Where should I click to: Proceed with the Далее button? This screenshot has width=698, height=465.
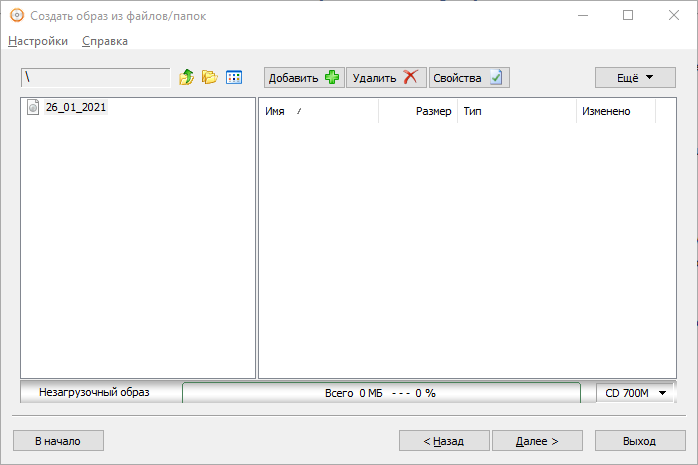point(537,441)
